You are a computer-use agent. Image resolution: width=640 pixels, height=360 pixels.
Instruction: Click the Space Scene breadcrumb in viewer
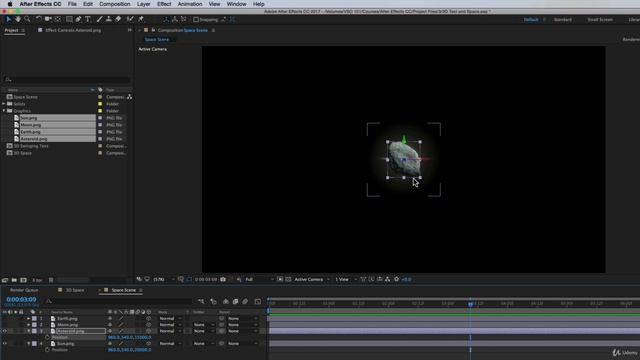[x=157, y=40]
